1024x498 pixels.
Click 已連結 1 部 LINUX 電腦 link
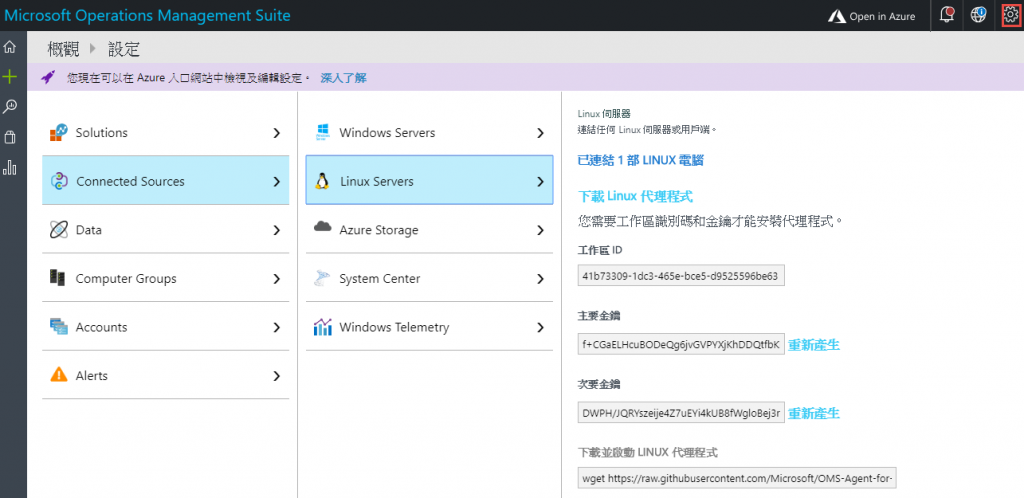[x=641, y=161]
